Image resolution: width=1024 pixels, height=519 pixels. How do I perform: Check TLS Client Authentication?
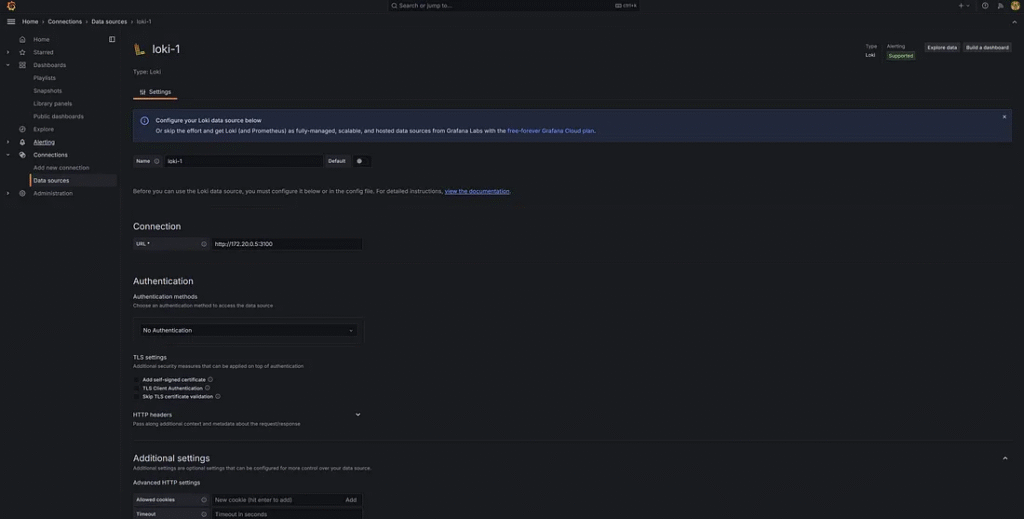(x=136, y=388)
